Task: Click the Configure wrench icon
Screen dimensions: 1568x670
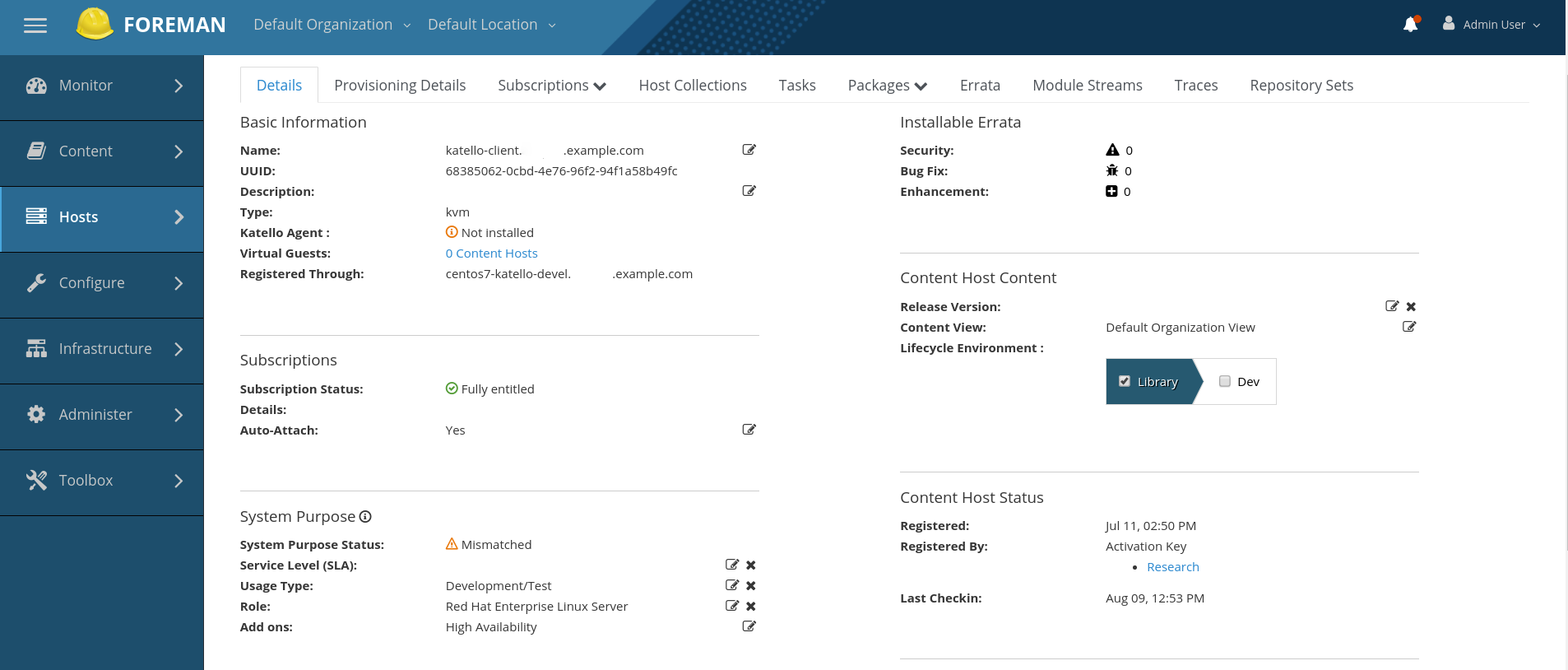Action: [36, 283]
